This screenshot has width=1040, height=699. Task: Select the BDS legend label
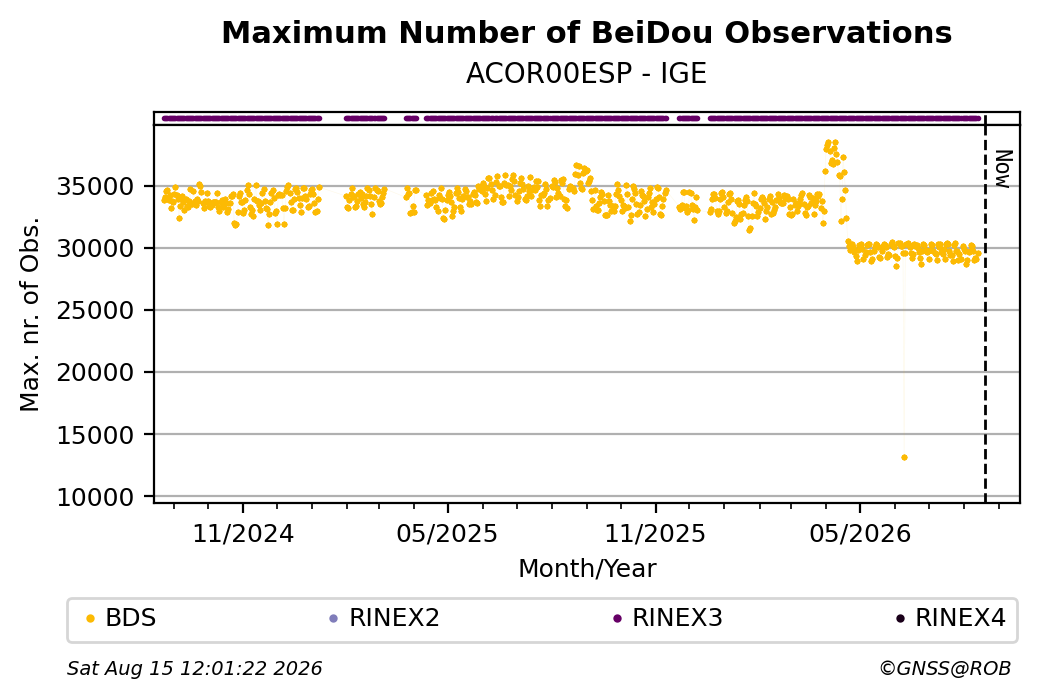[x=131, y=618]
